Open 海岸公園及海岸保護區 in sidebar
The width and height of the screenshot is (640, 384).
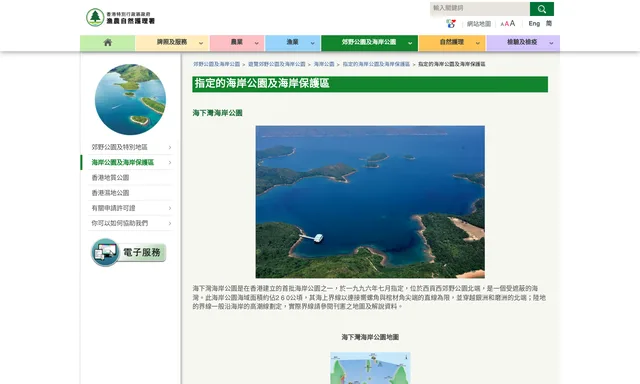pyautogui.click(x=122, y=162)
